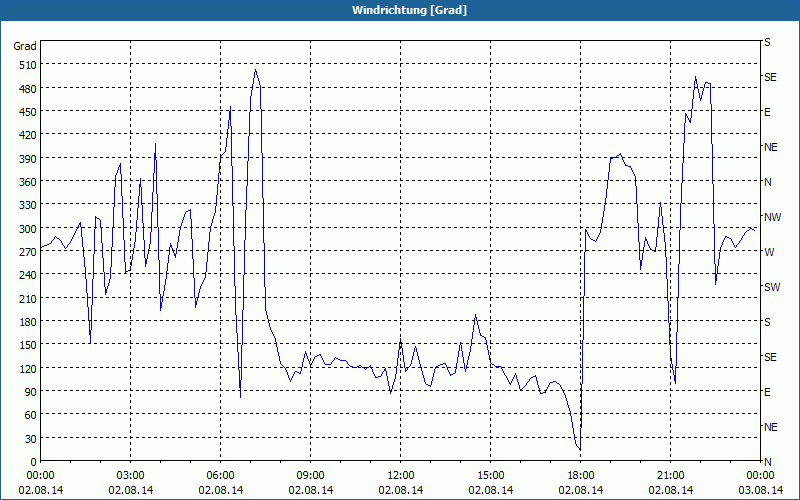Click the 390 y-axis value
The height and width of the screenshot is (500, 800).
[x=28, y=159]
